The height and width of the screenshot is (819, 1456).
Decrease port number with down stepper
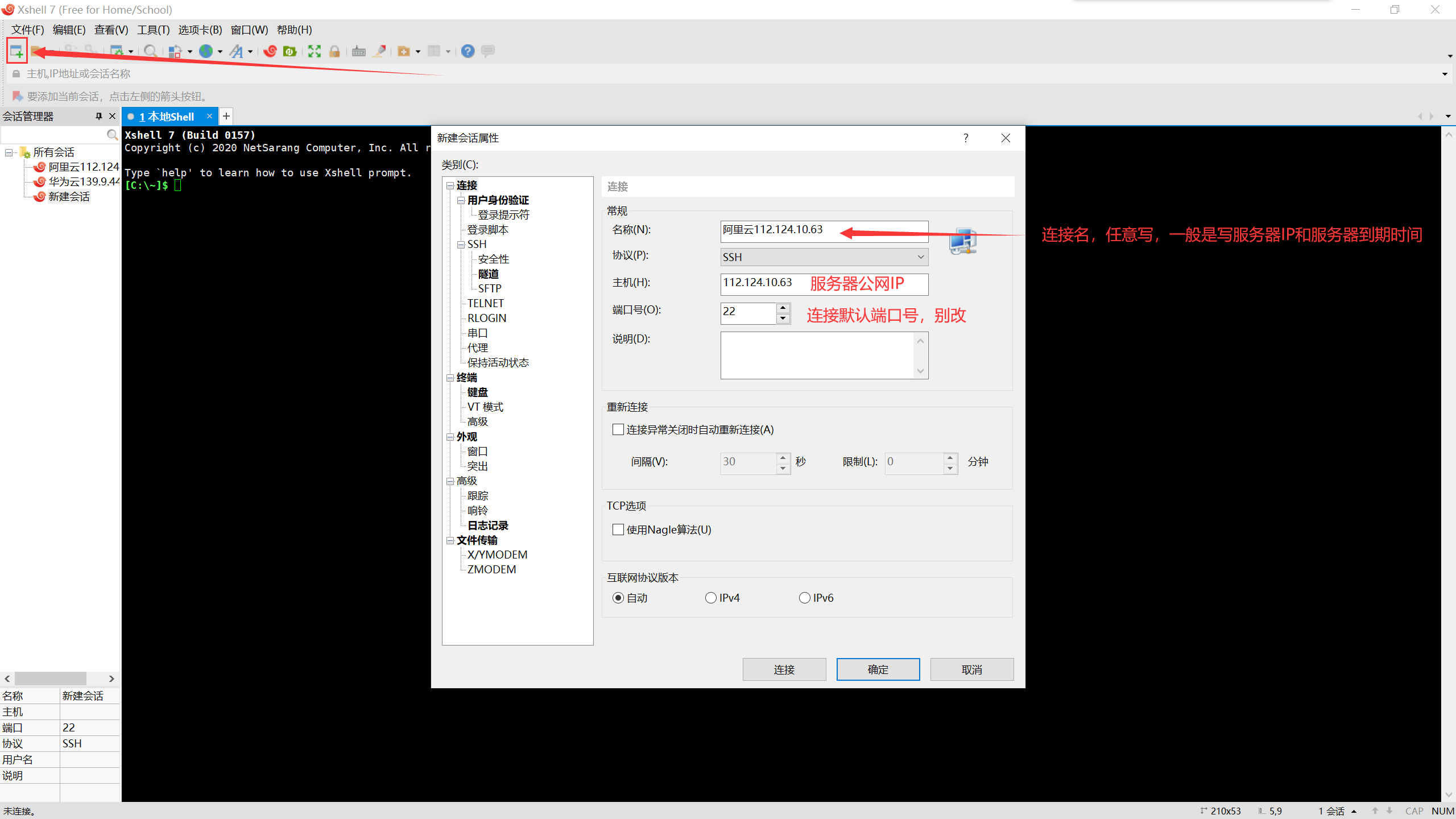tap(783, 318)
